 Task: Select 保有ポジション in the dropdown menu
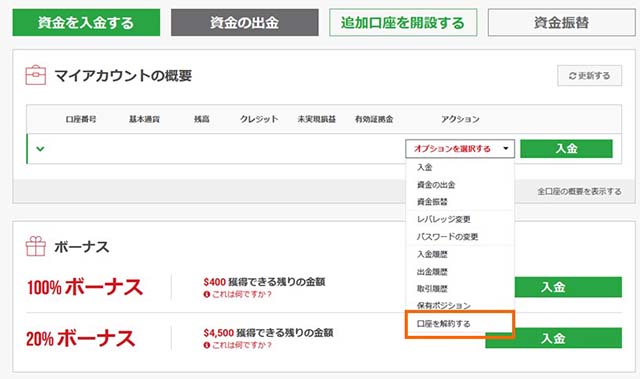[444, 305]
